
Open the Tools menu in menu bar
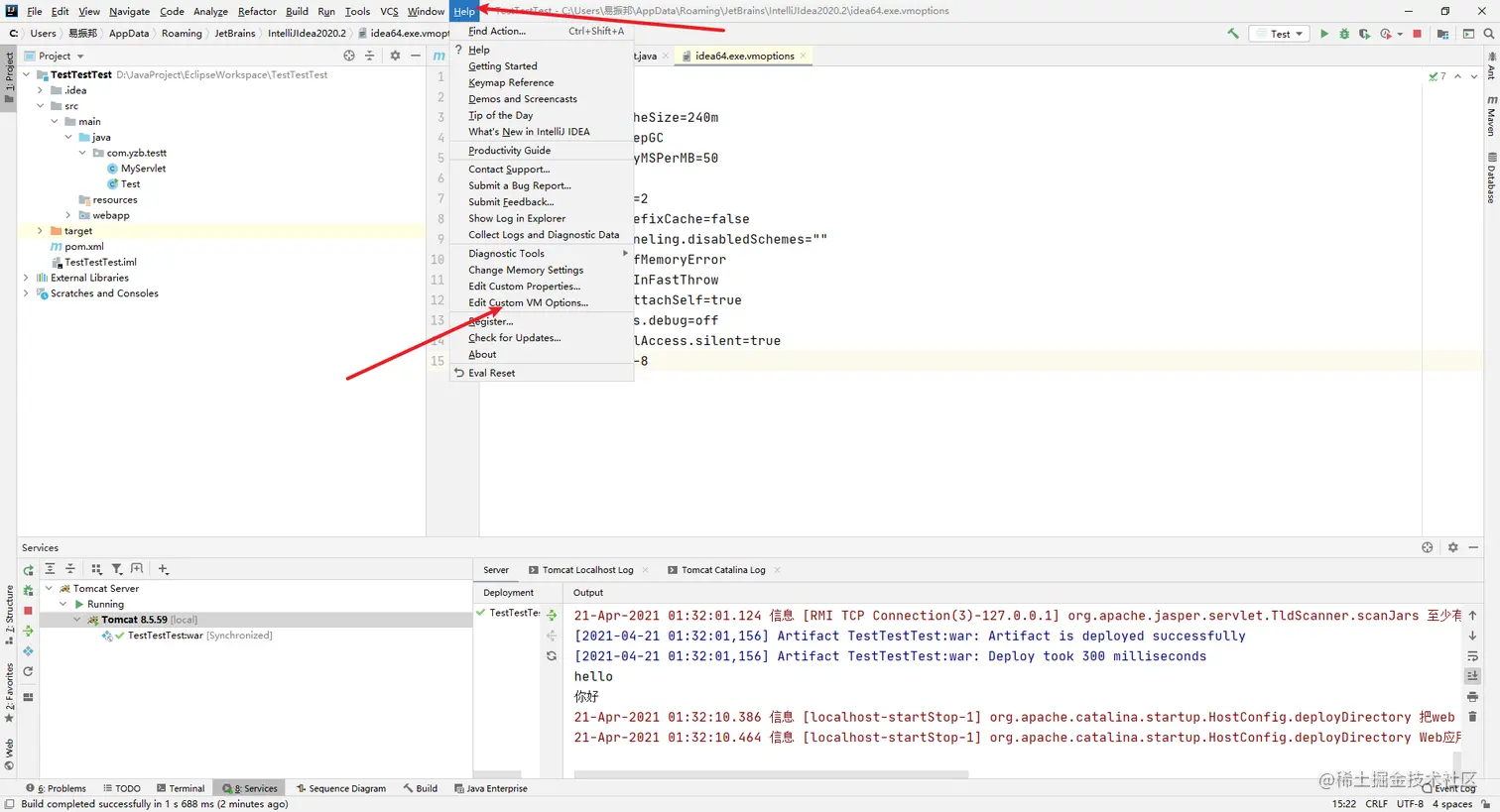(x=357, y=11)
